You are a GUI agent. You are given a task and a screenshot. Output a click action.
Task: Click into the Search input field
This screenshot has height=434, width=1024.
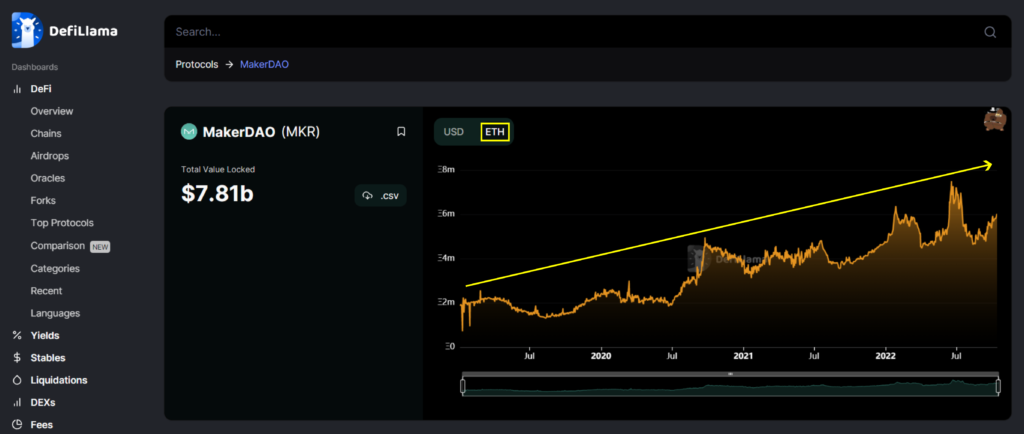[x=570, y=32]
